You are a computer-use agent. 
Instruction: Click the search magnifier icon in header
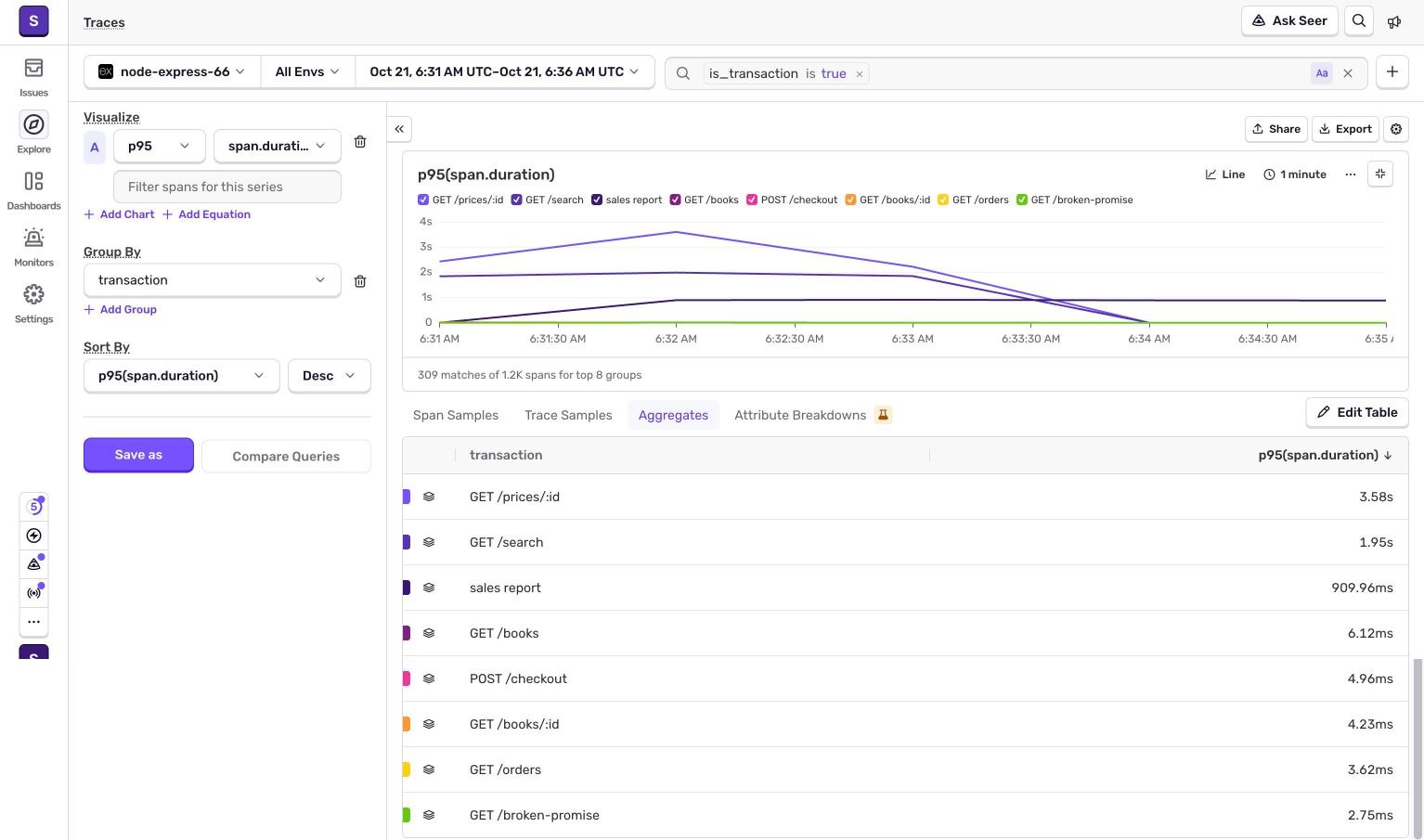click(1359, 20)
